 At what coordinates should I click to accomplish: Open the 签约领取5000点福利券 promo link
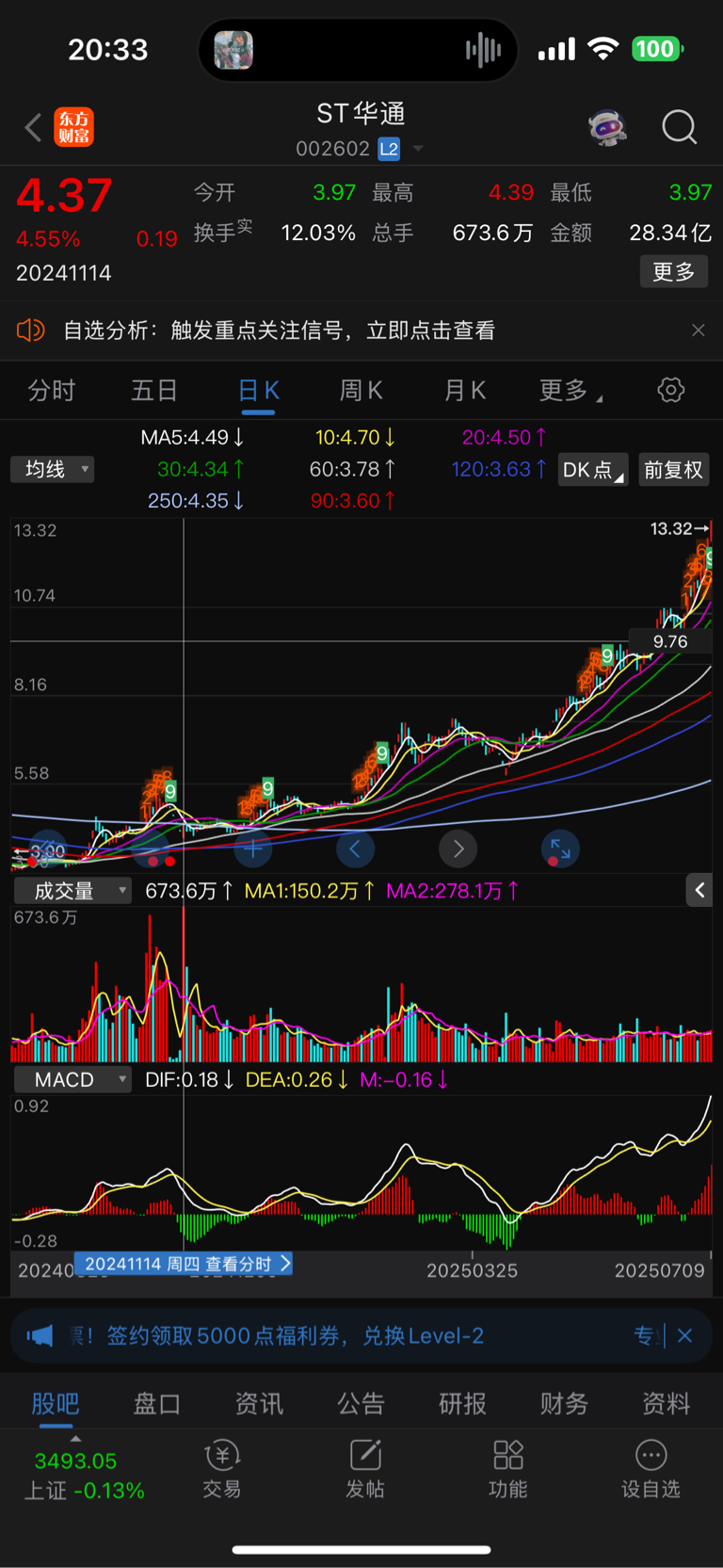(296, 1335)
